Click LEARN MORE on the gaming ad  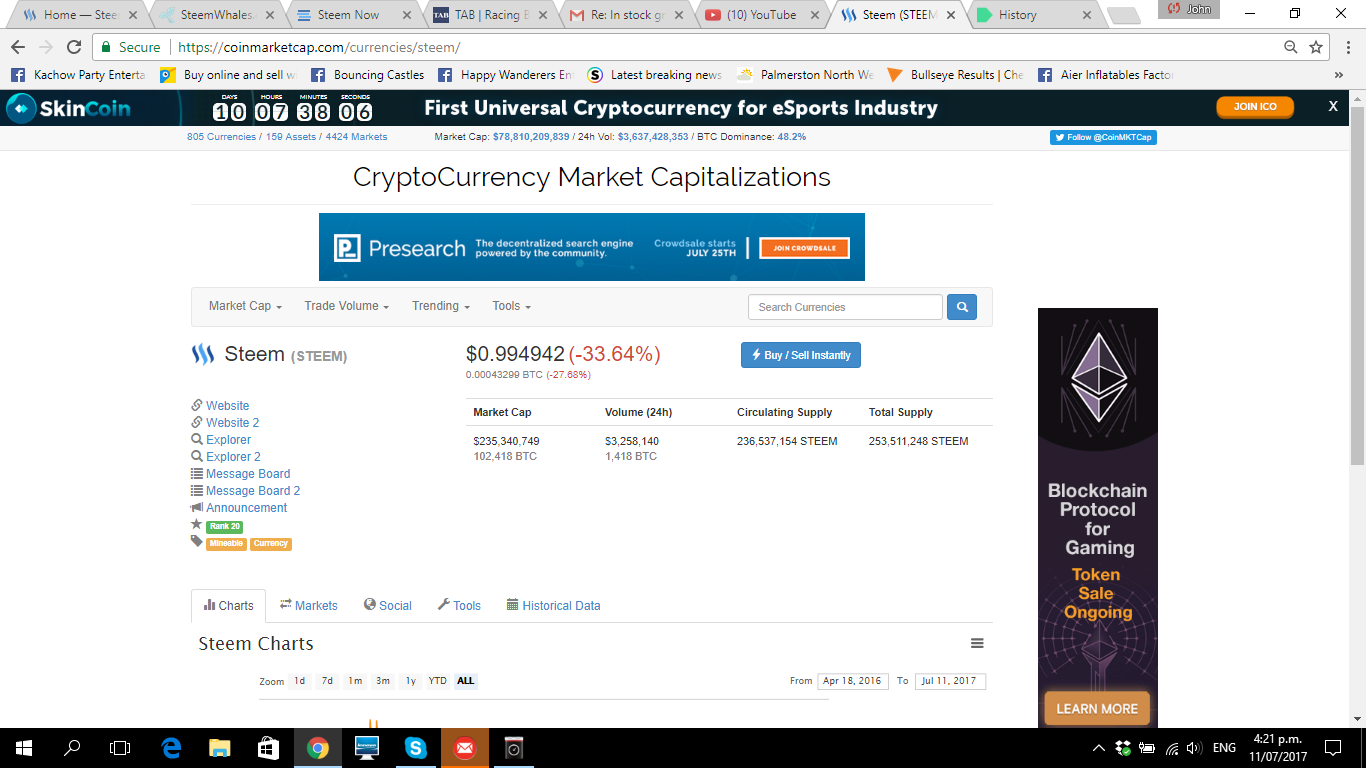pyautogui.click(x=1097, y=709)
